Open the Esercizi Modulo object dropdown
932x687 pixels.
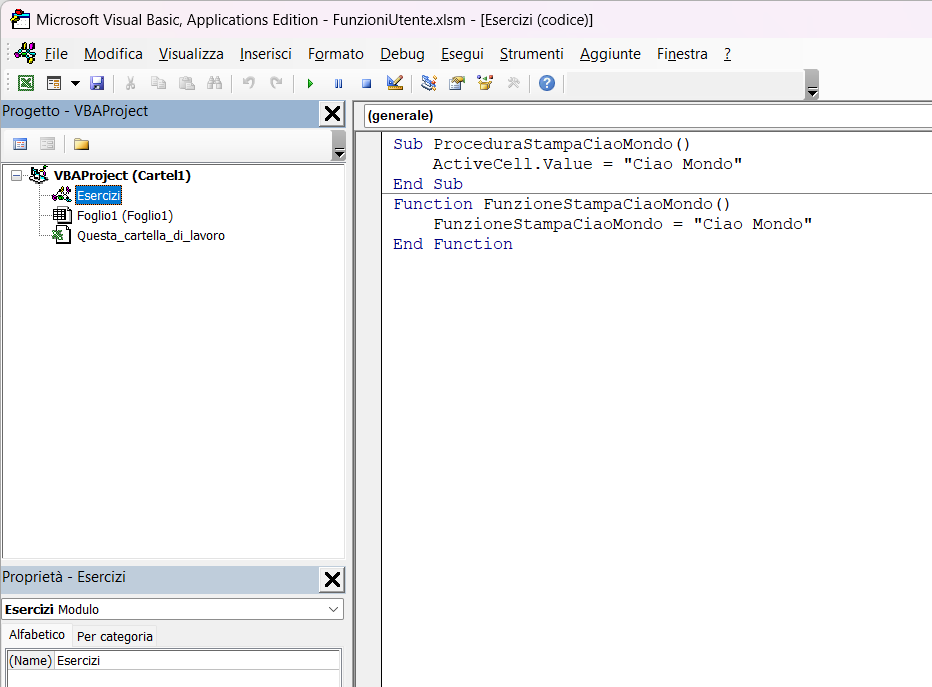333,609
